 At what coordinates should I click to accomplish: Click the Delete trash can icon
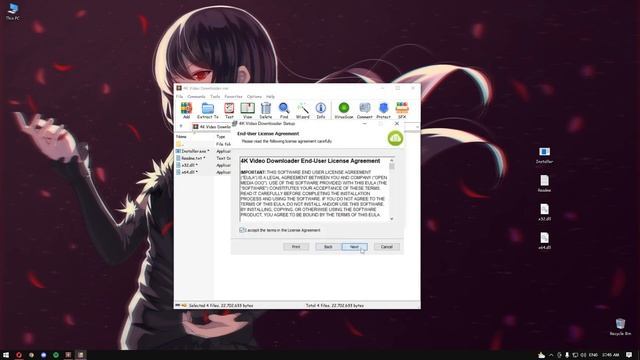click(266, 110)
